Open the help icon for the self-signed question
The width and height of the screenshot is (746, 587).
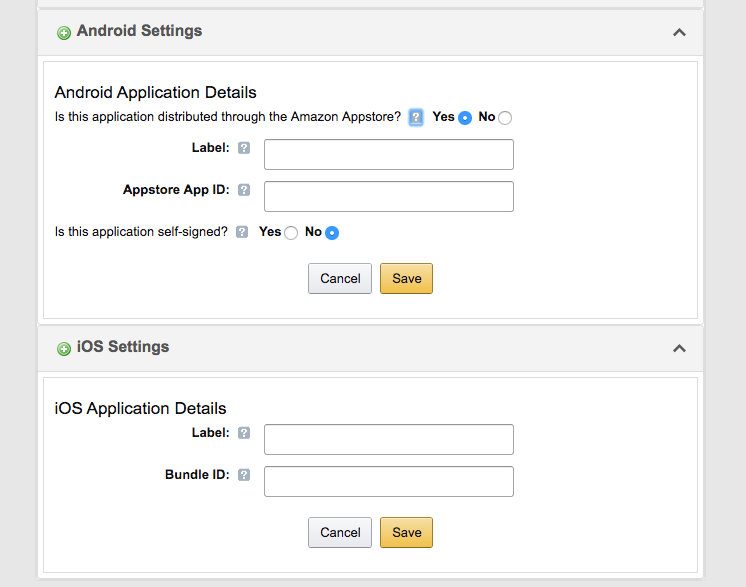(242, 232)
